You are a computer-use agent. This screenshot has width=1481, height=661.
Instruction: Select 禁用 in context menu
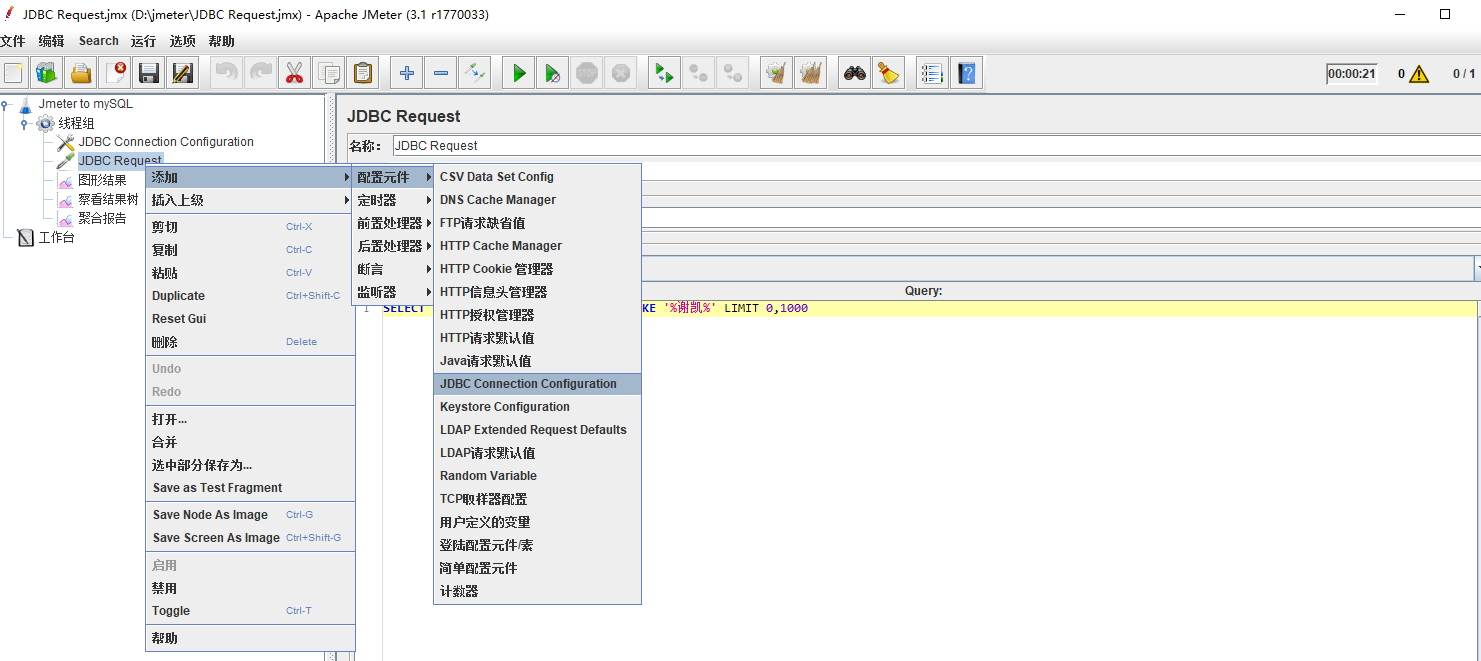coord(250,588)
